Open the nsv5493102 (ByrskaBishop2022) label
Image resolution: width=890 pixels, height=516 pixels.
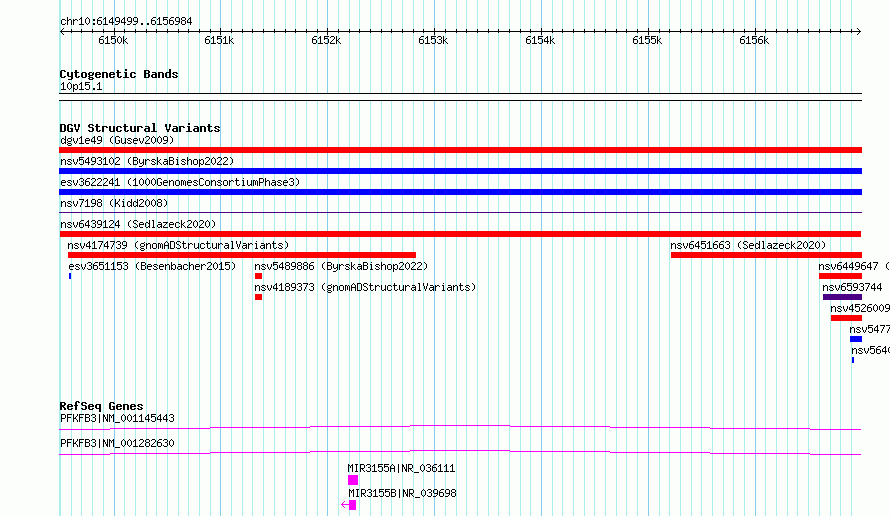[147, 161]
